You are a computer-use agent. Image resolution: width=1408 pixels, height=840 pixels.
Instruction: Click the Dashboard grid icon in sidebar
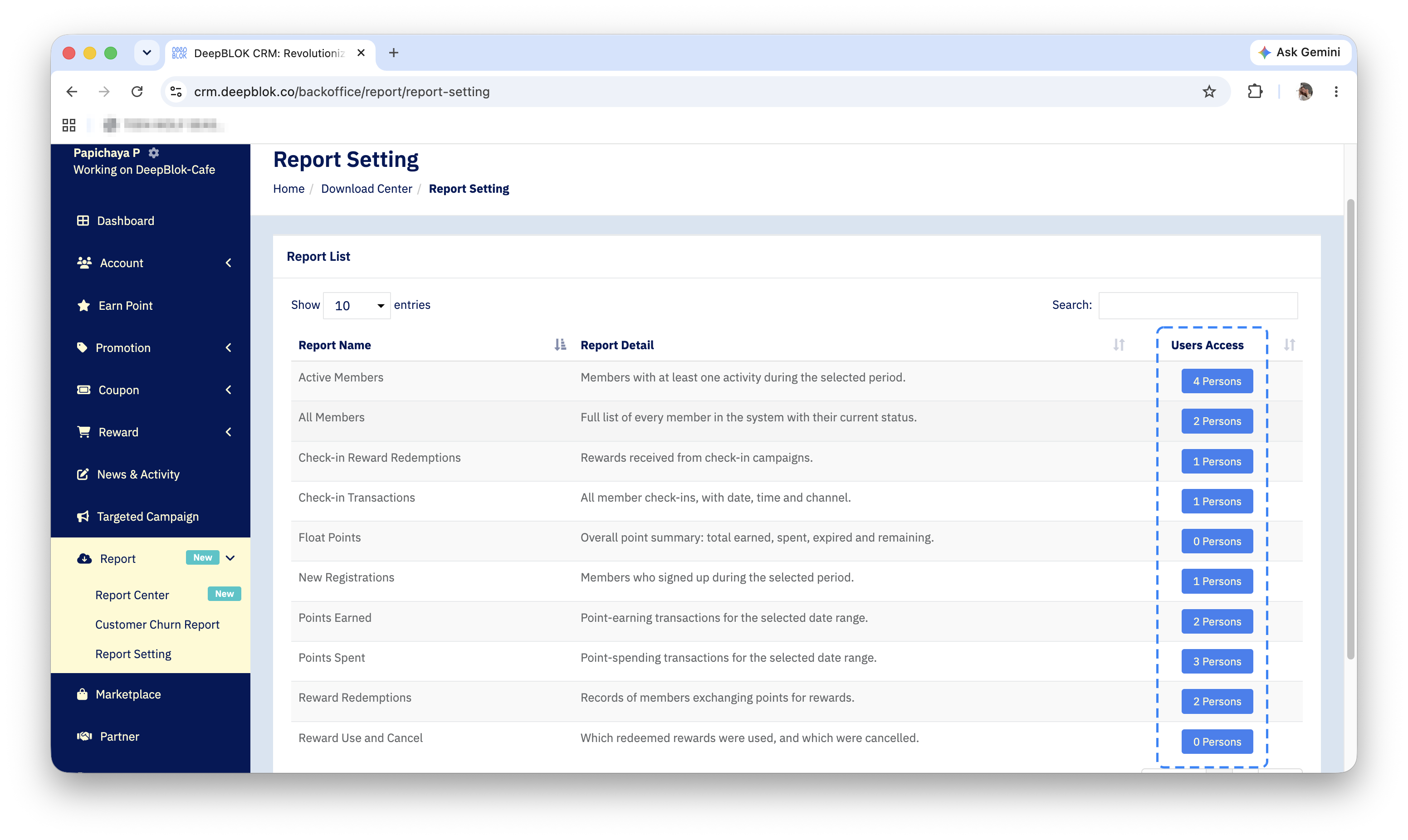click(x=83, y=221)
